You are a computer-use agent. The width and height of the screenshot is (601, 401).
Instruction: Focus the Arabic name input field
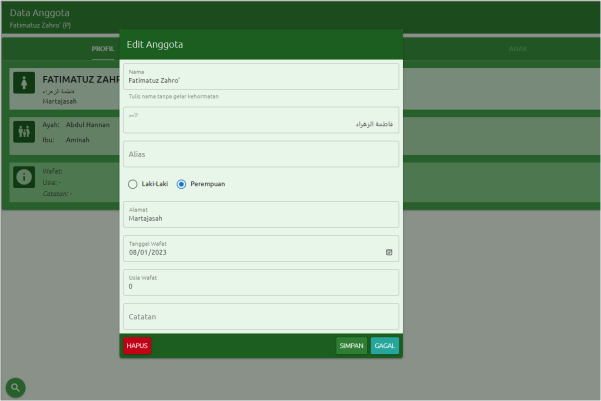(260, 123)
